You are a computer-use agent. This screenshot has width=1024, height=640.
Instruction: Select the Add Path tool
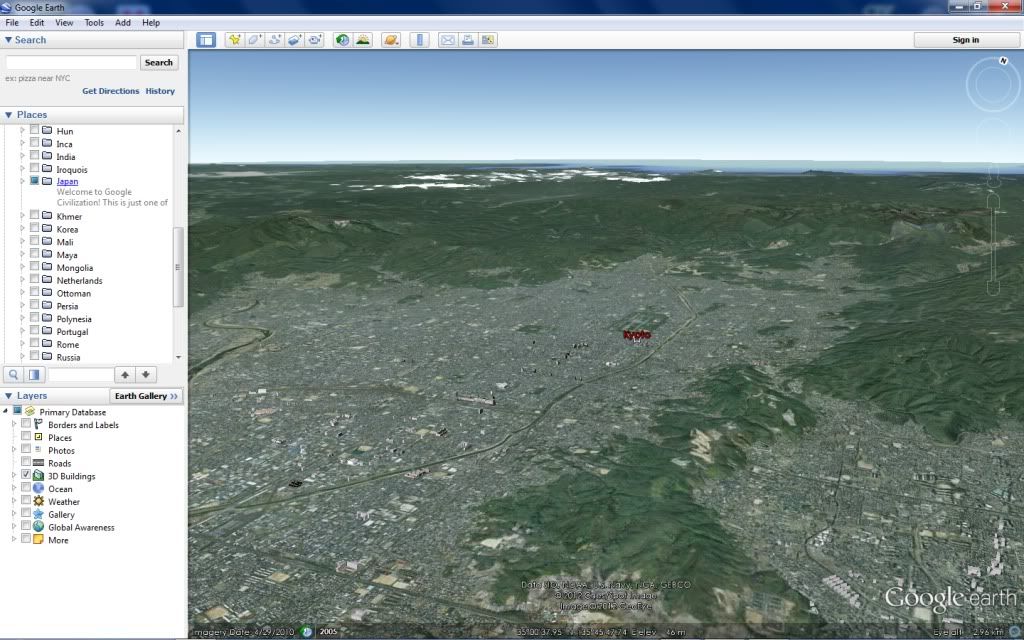[275, 40]
